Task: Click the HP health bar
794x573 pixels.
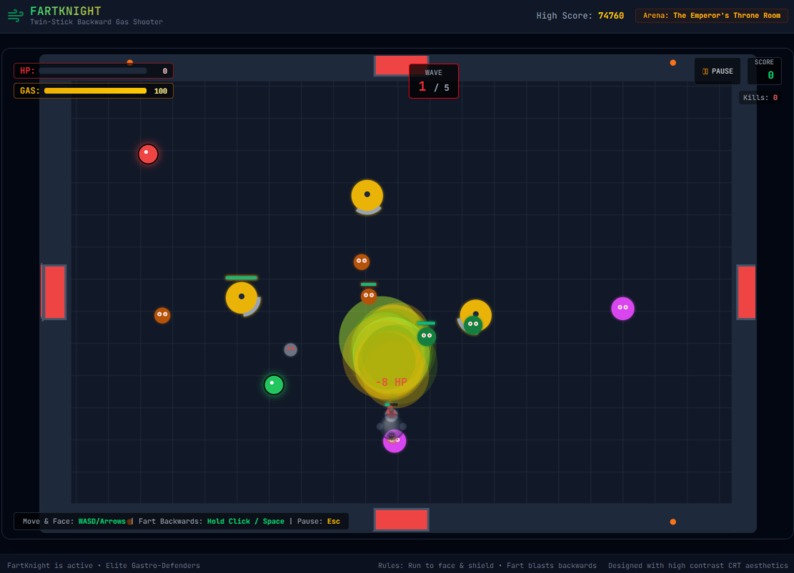Action: point(93,71)
